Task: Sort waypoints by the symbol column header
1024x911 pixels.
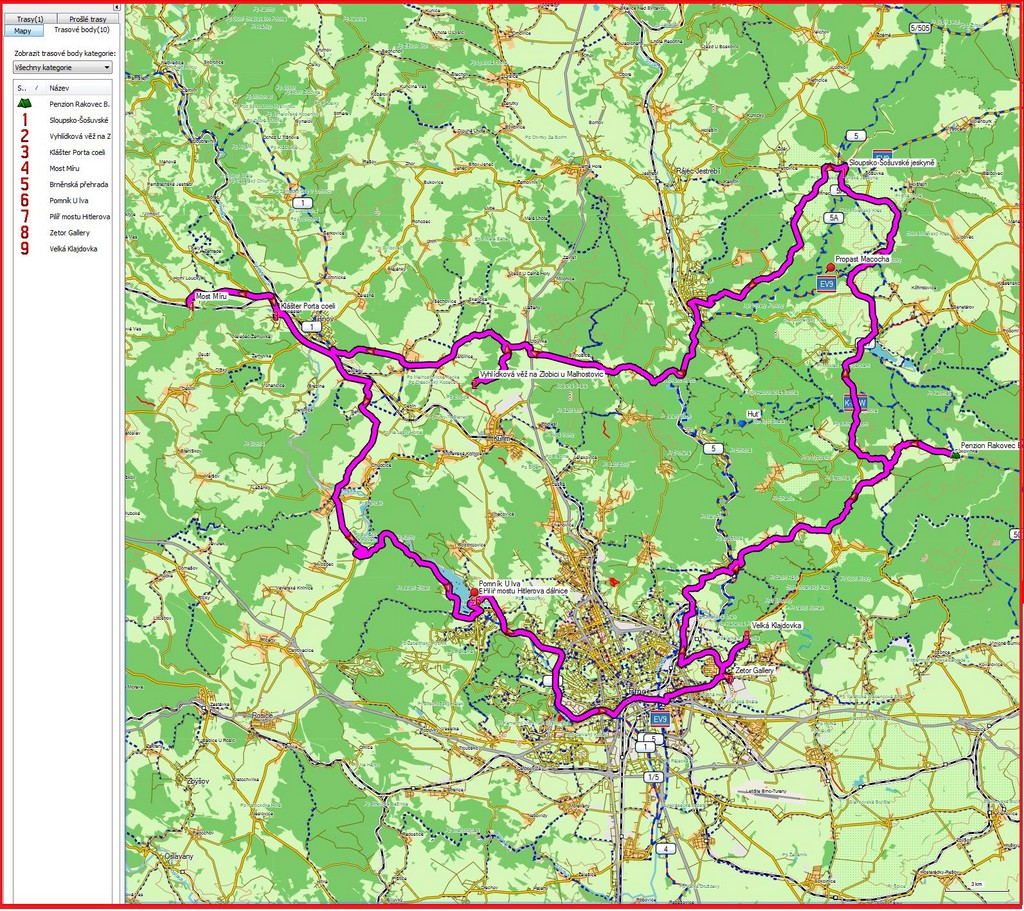Action: point(24,88)
